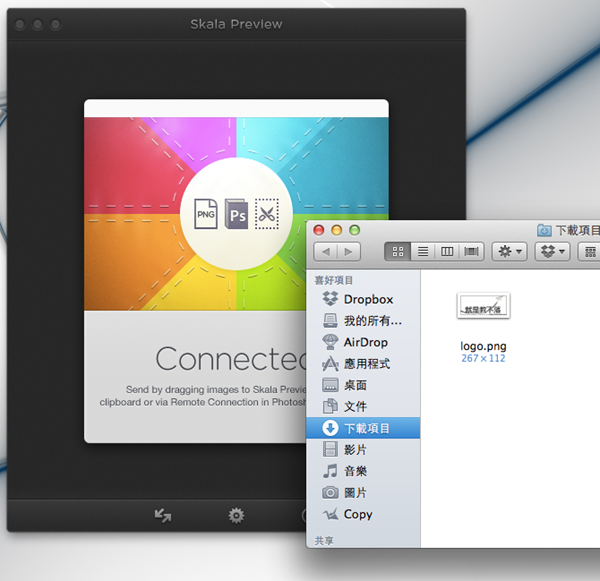
Task: Switch Finder to Cover Flow view
Action: coord(471,251)
